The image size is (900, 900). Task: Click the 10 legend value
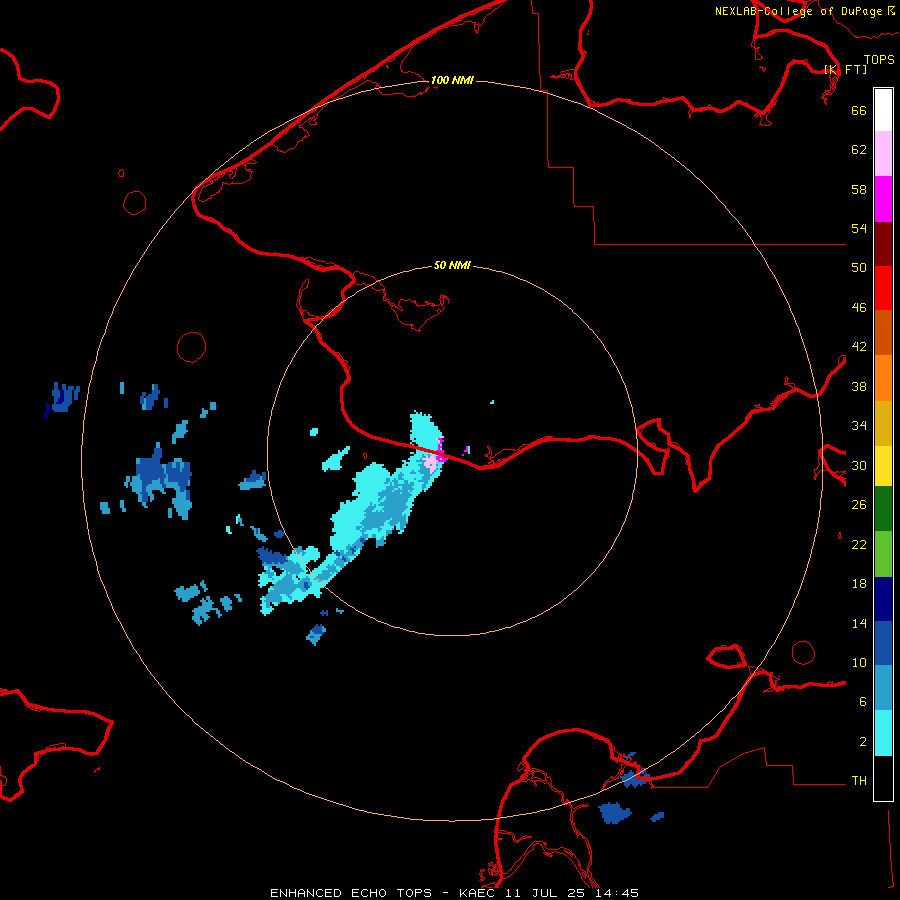[x=859, y=663]
